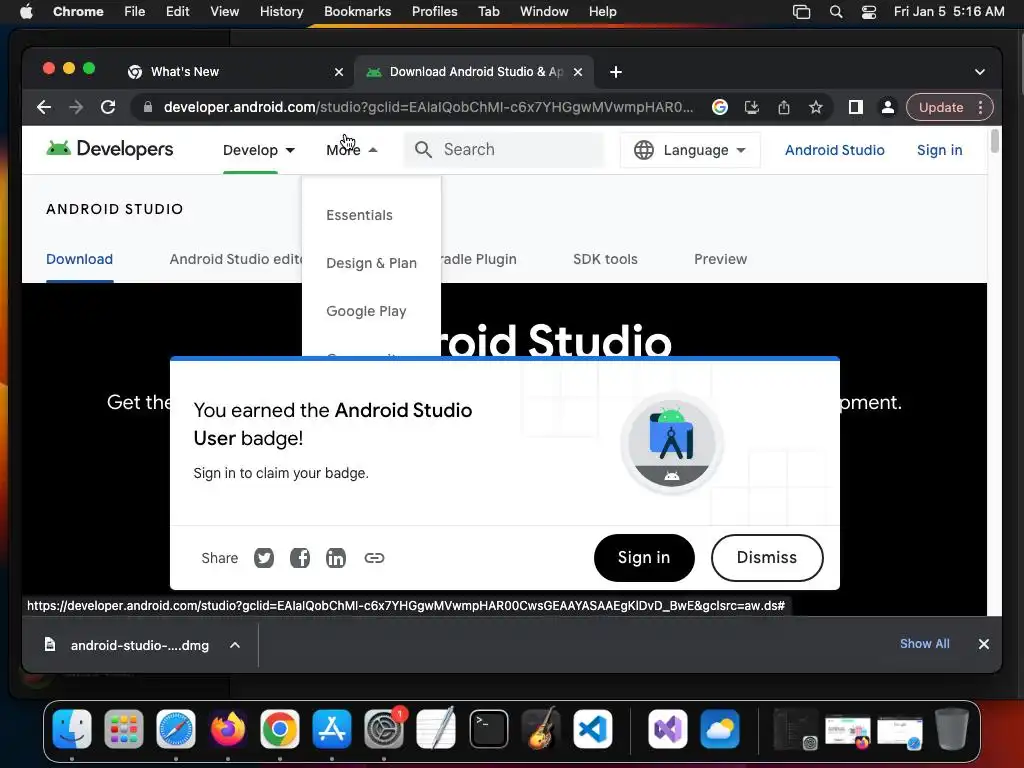Image resolution: width=1024 pixels, height=768 pixels.
Task: Click Show All downloads link
Action: pyautogui.click(x=924, y=644)
